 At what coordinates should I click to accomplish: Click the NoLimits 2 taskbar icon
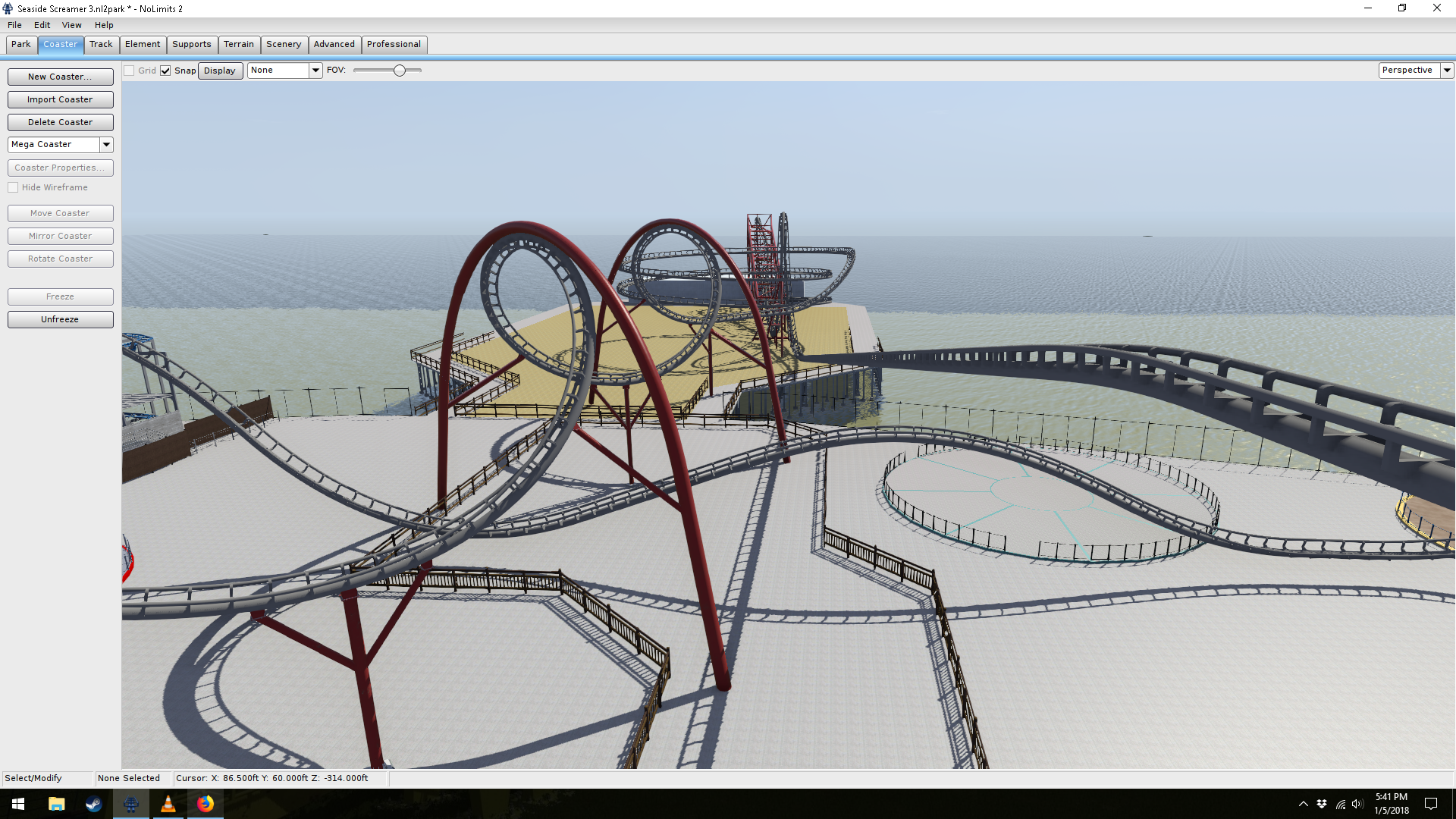point(131,804)
